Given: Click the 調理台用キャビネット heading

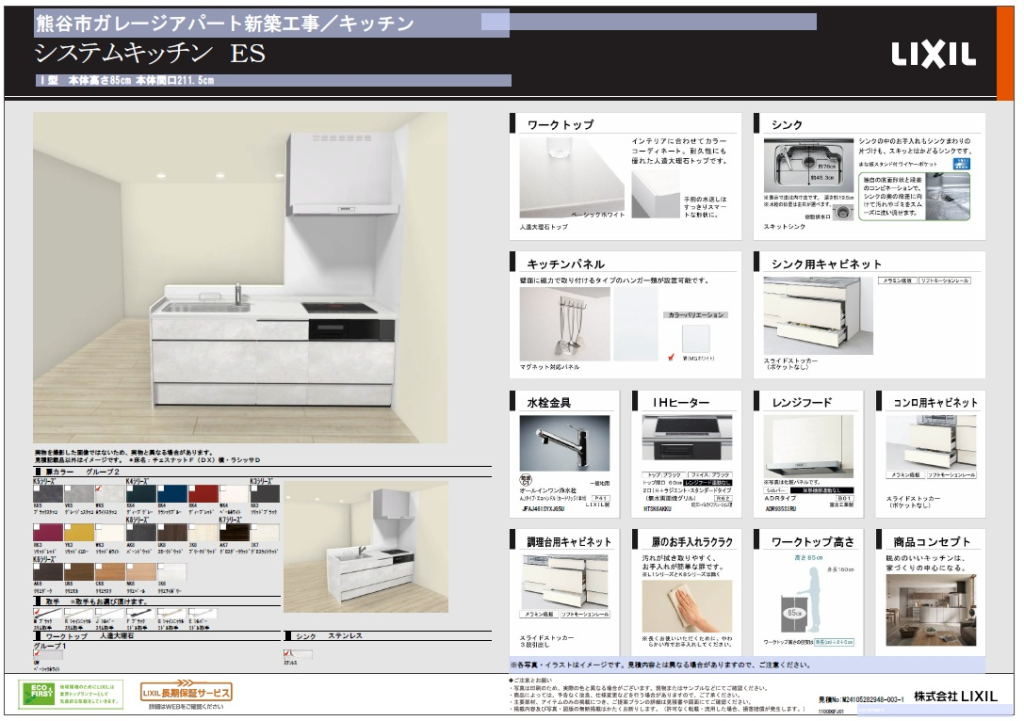Looking at the screenshot, I should 569,542.
